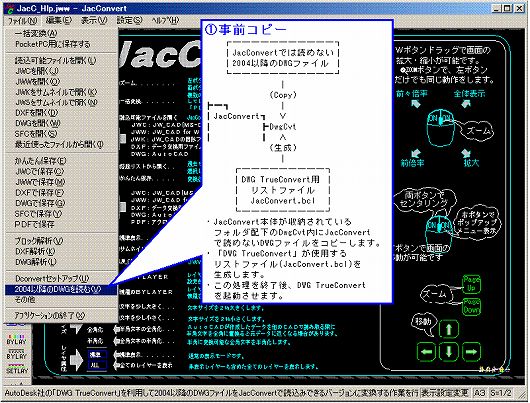The height and width of the screenshot is (403, 530).
Task: Select SFCを開く(S) menu entry
Action: (x=61, y=134)
